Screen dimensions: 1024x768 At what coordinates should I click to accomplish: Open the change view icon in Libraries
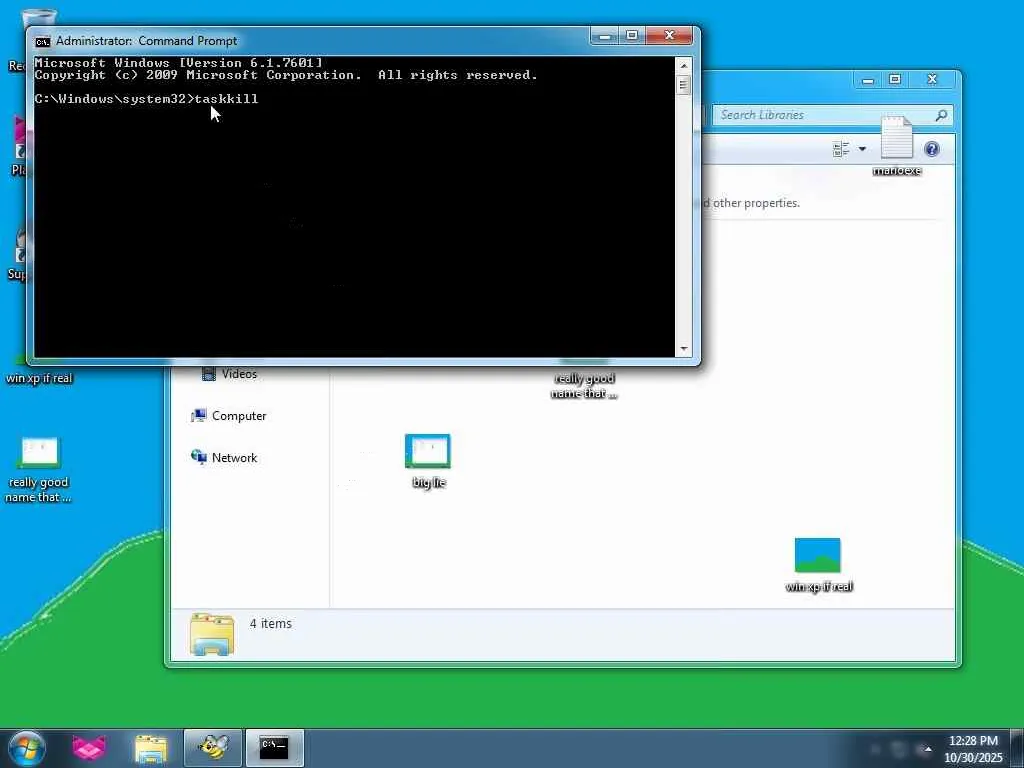click(841, 150)
